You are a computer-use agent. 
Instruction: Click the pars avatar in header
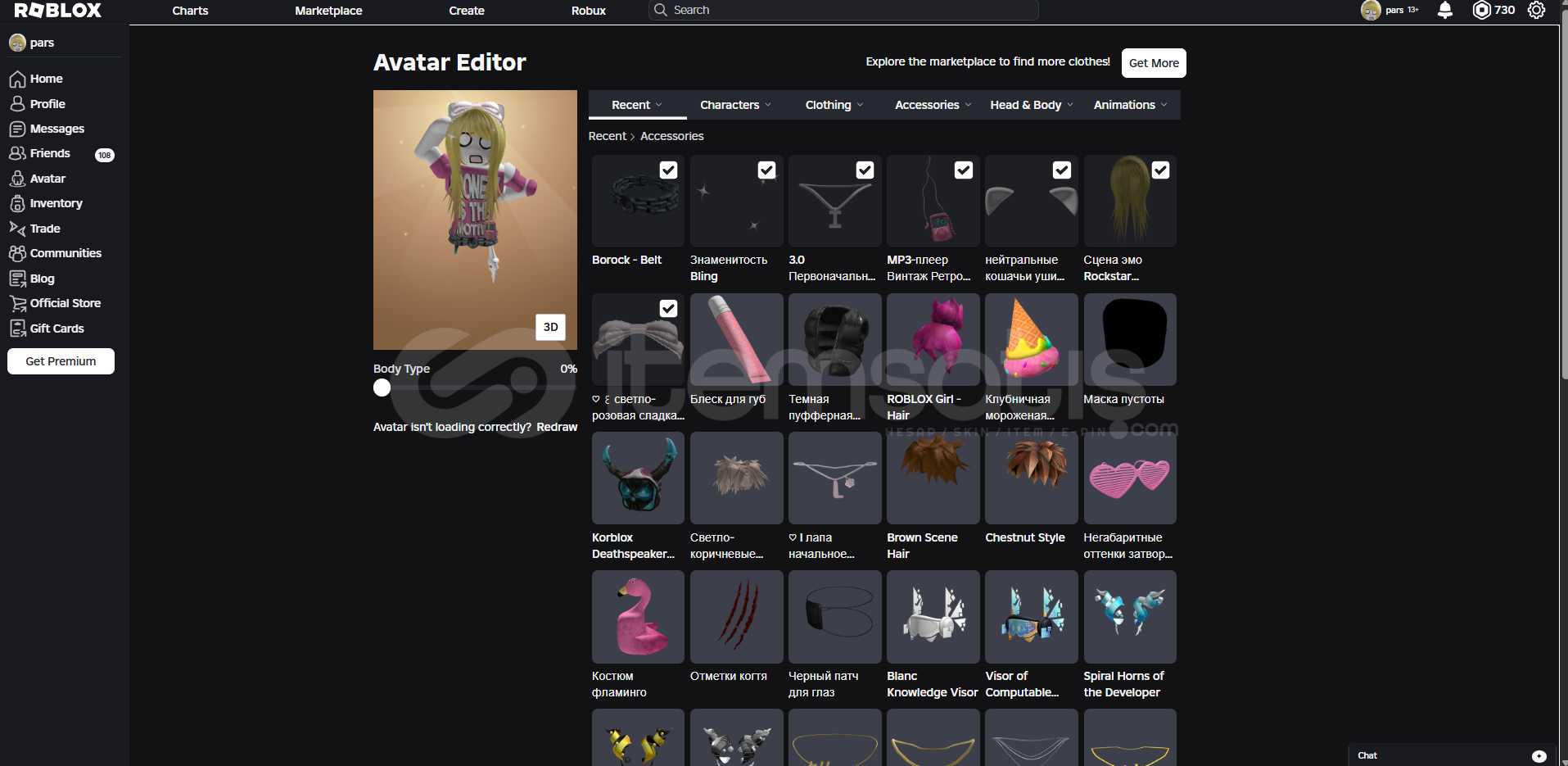tap(1371, 10)
